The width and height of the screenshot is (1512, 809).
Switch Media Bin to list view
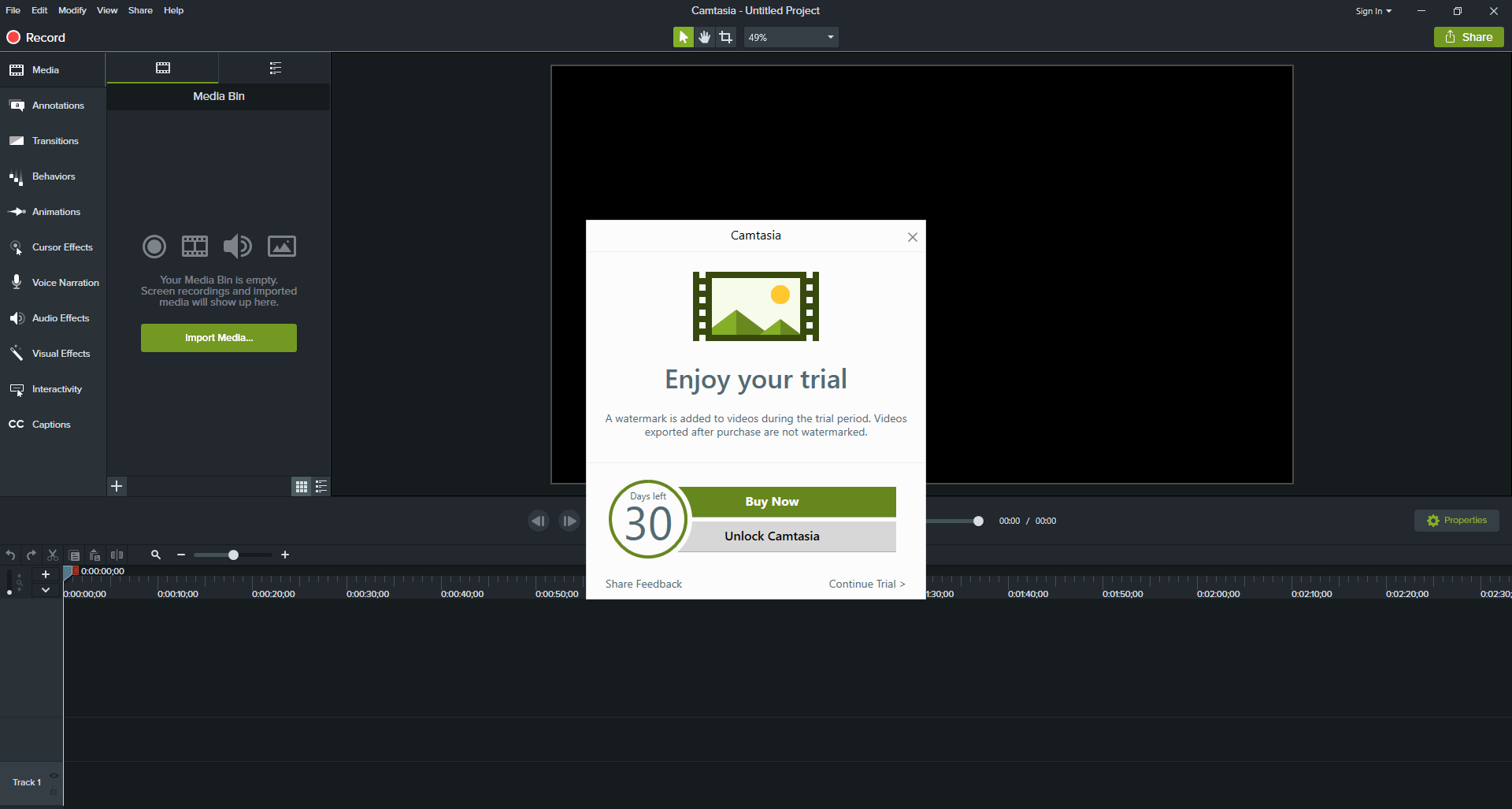click(x=321, y=487)
